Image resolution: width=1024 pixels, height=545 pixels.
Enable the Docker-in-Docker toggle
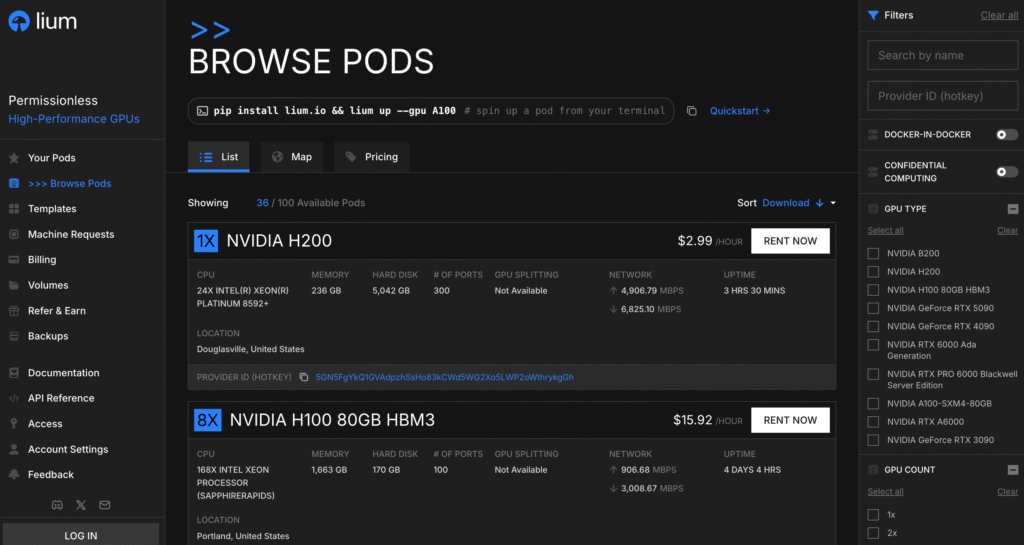pyautogui.click(x=1006, y=135)
